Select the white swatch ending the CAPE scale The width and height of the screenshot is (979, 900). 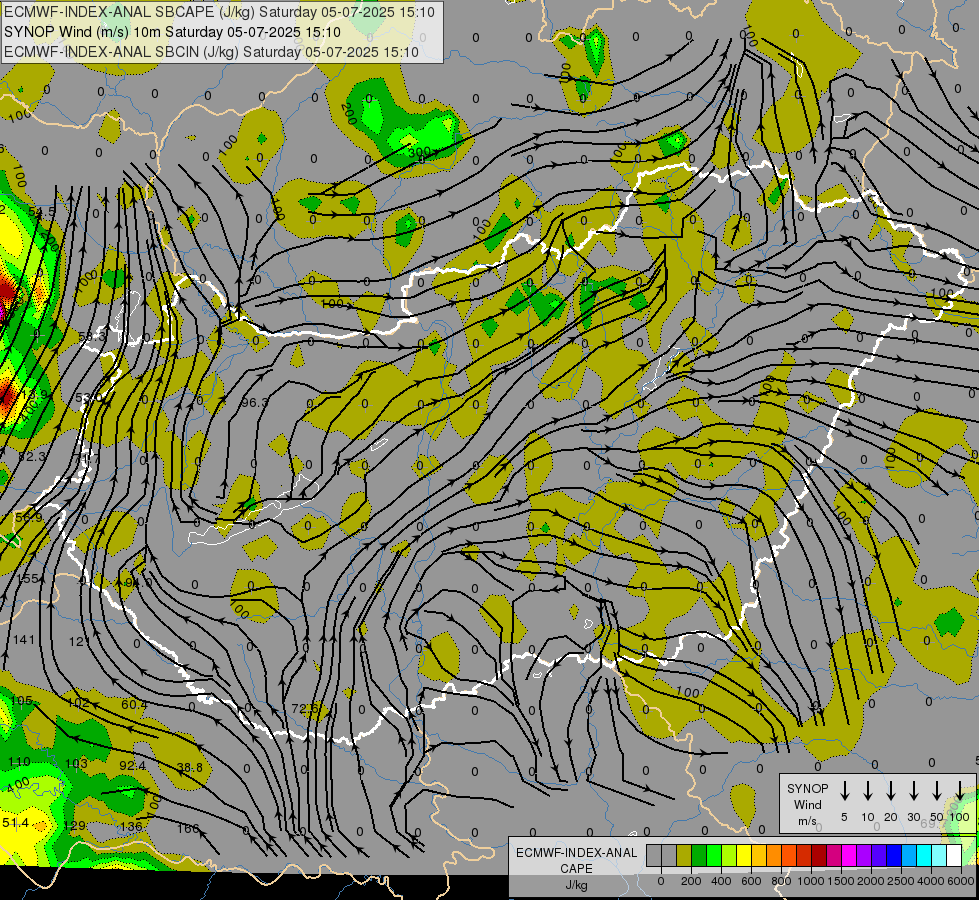click(x=955, y=855)
